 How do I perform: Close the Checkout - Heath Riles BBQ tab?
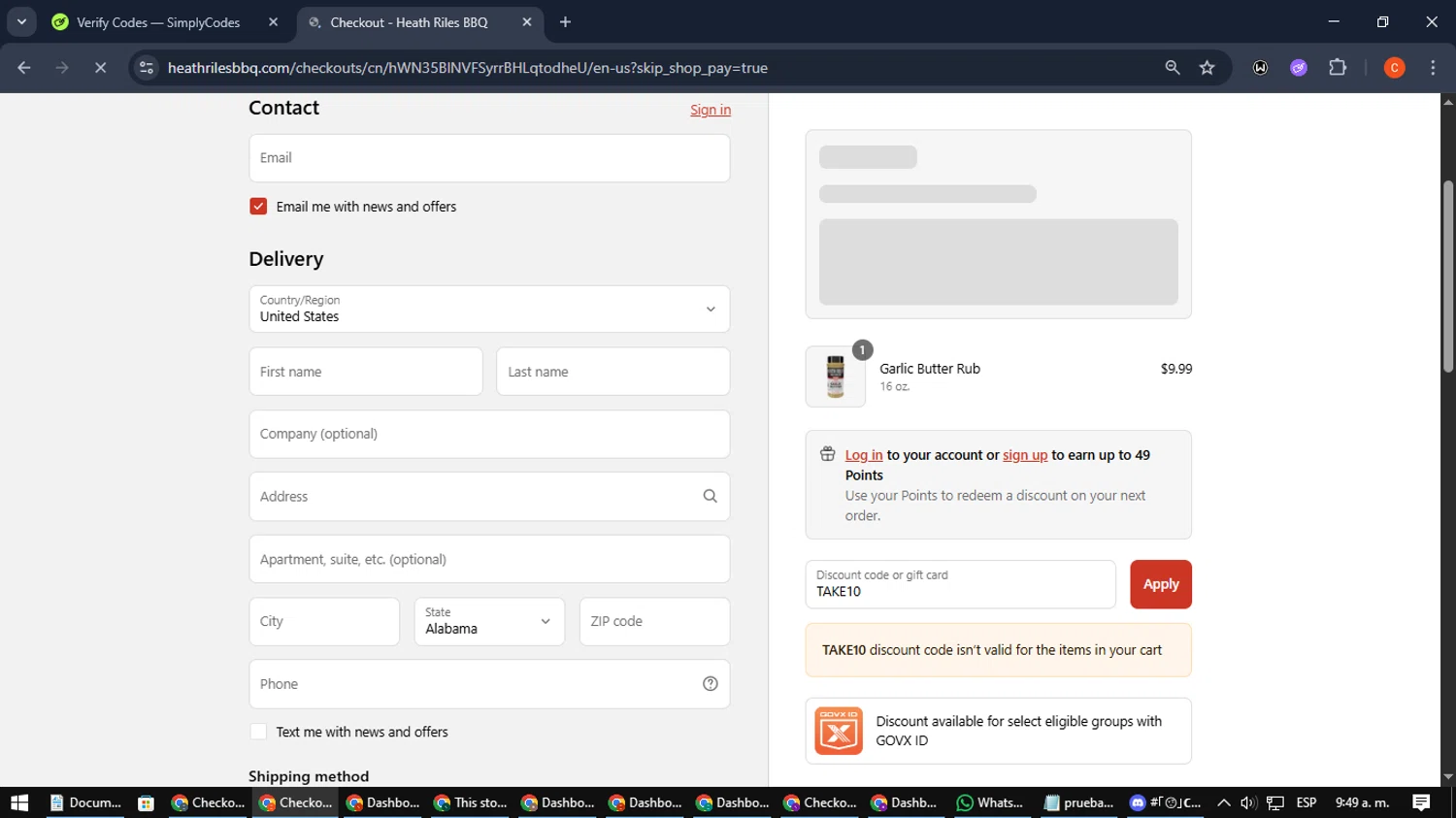(x=527, y=22)
